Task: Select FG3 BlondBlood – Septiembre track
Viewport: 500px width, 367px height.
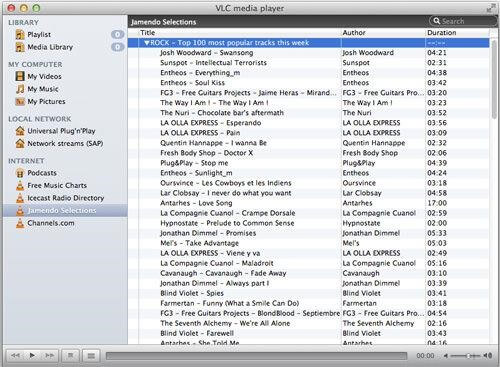Action: (x=250, y=313)
